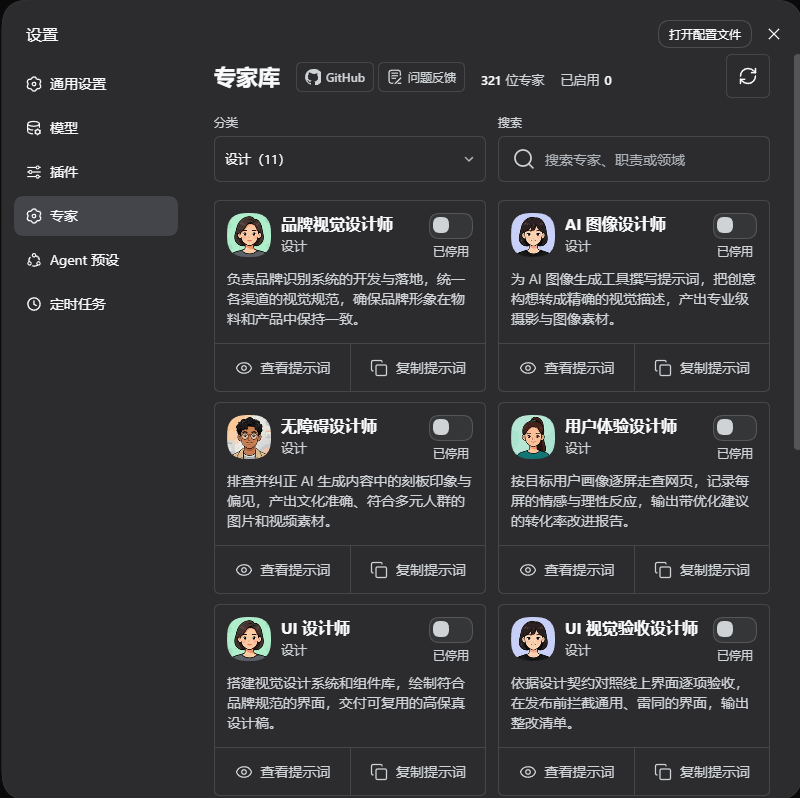
Task: Click the UI 视觉验收设计师 avatar
Action: 533,639
